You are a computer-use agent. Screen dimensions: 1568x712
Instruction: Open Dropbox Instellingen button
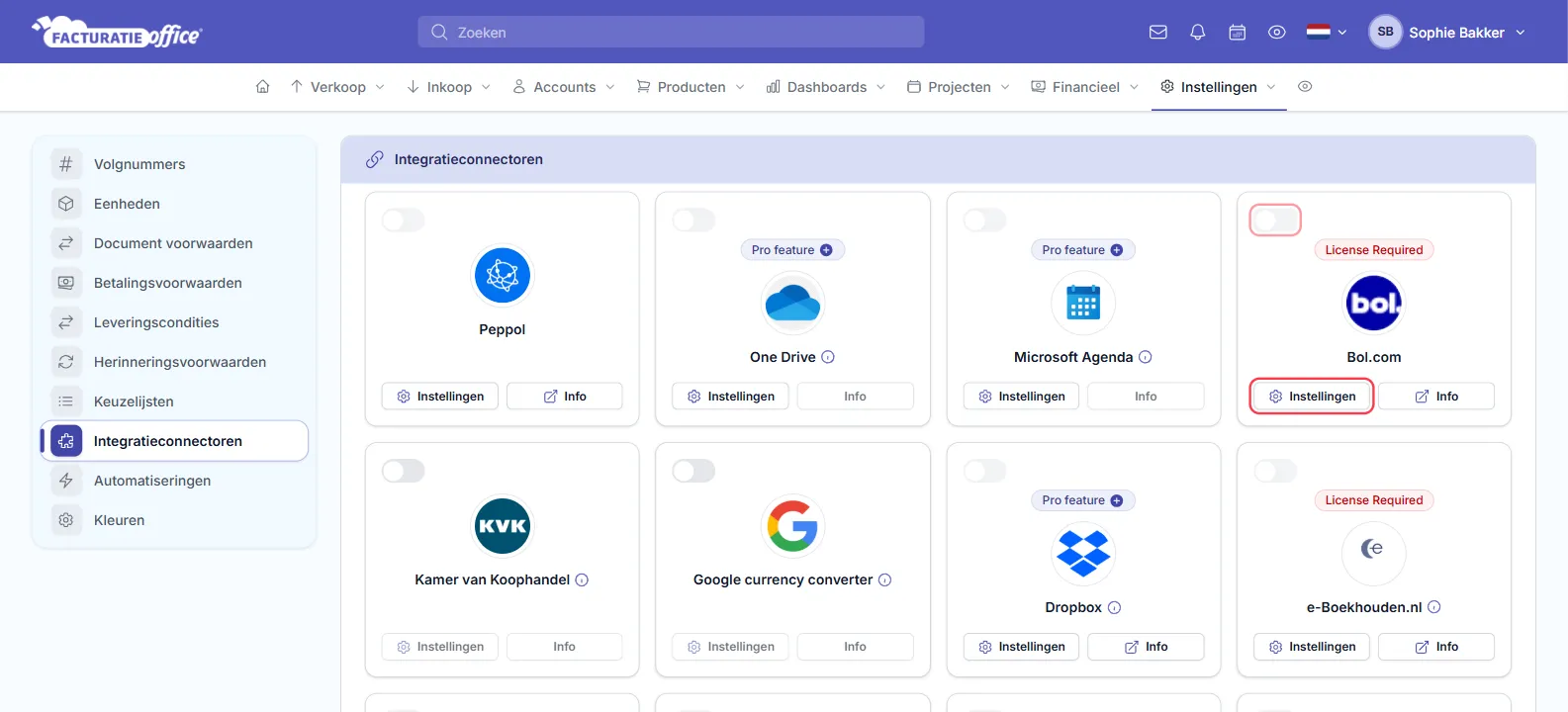(x=1021, y=647)
